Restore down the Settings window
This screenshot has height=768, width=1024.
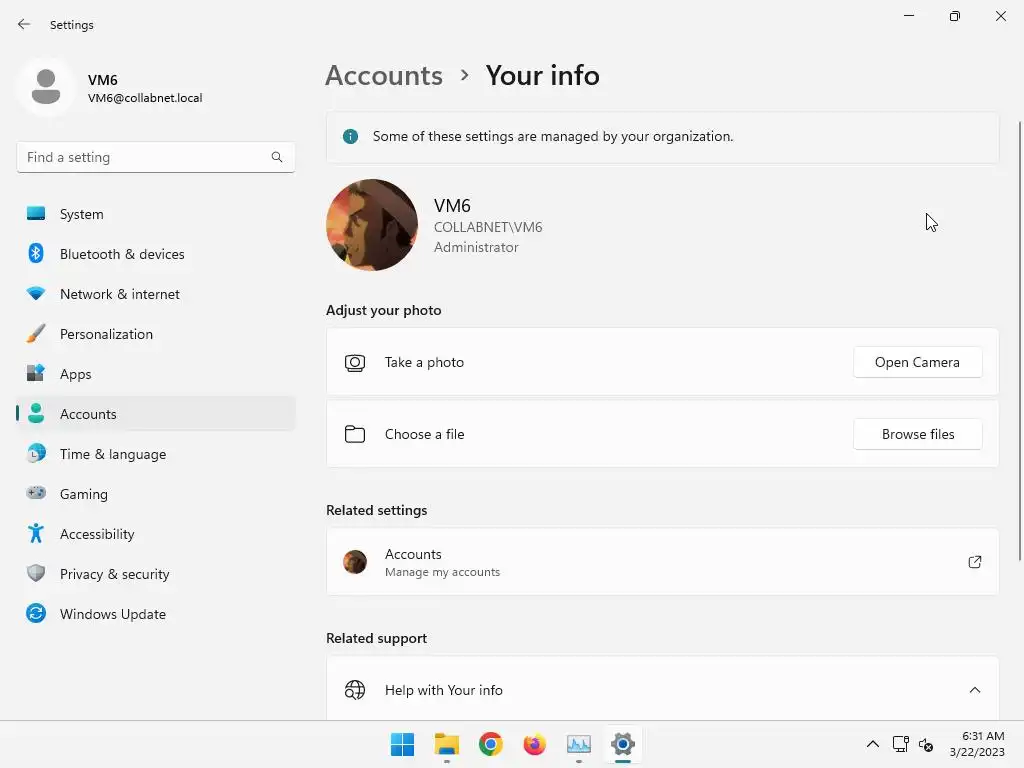click(x=954, y=16)
